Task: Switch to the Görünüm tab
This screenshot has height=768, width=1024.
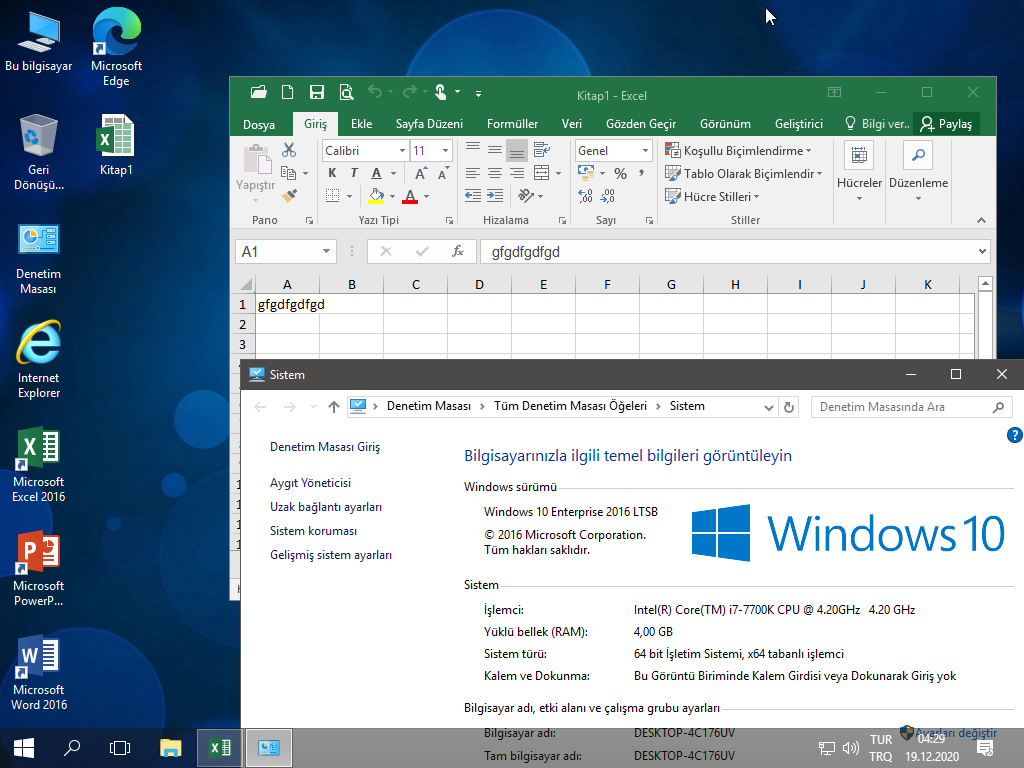Action: (x=725, y=124)
